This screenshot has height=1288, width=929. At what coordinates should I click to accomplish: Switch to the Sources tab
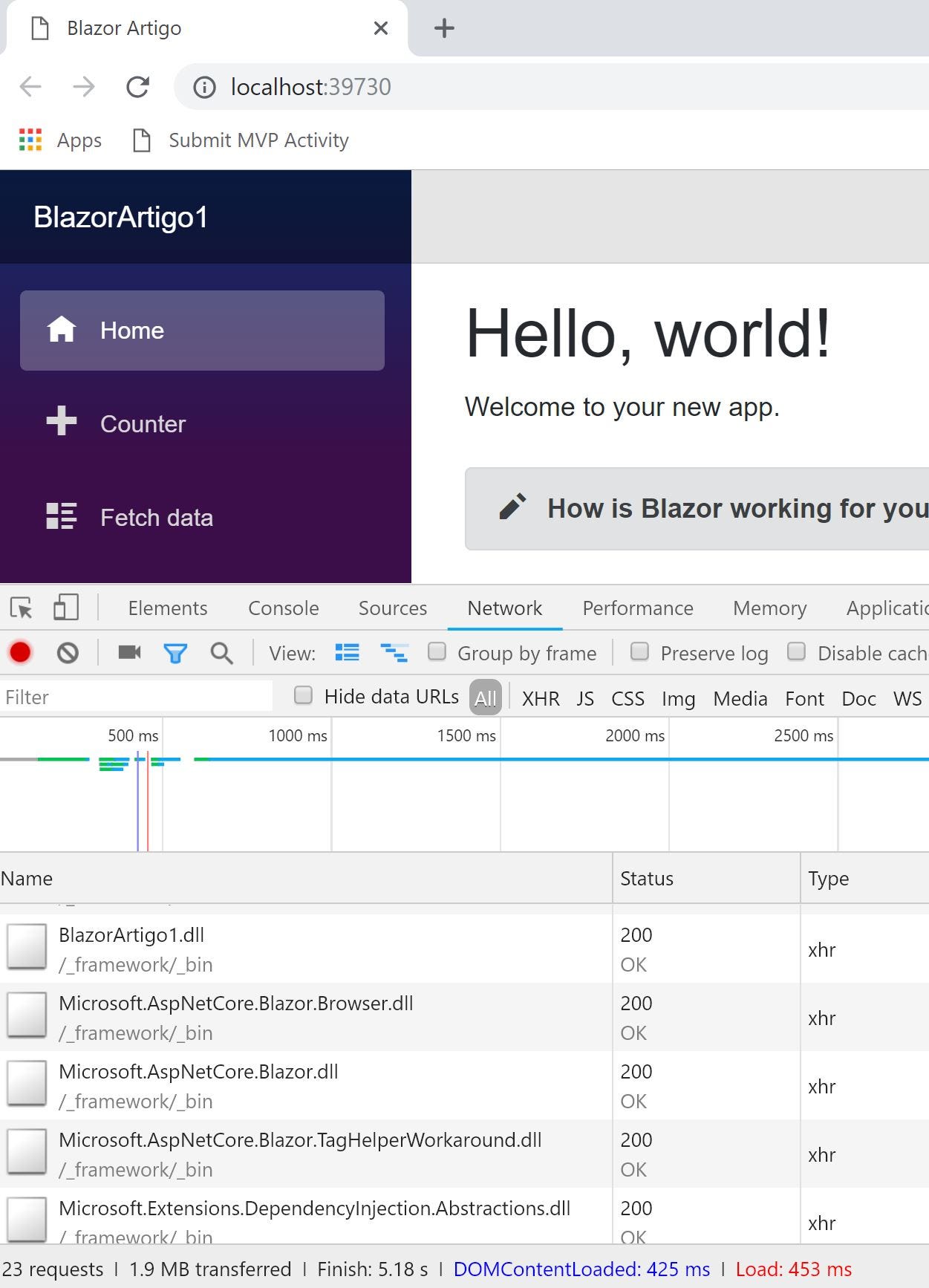pos(393,608)
